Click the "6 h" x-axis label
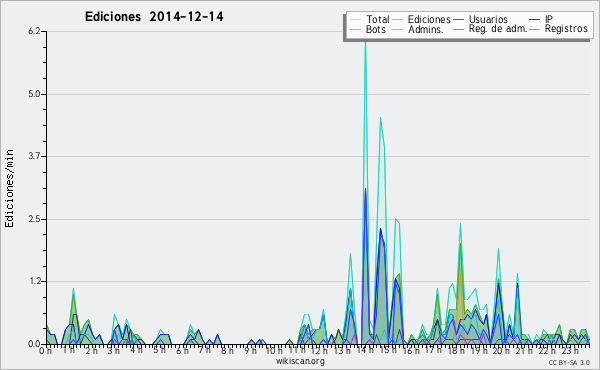Screen dimensions: 600x370 click(x=182, y=350)
